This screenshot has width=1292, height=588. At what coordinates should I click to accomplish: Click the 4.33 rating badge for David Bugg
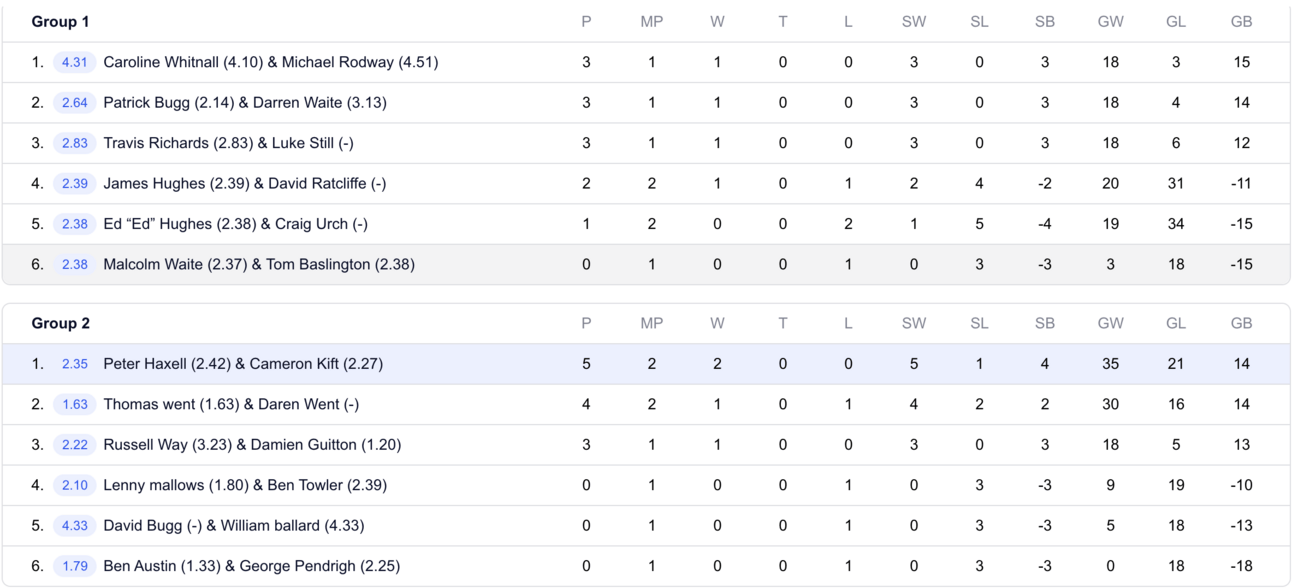pos(74,526)
